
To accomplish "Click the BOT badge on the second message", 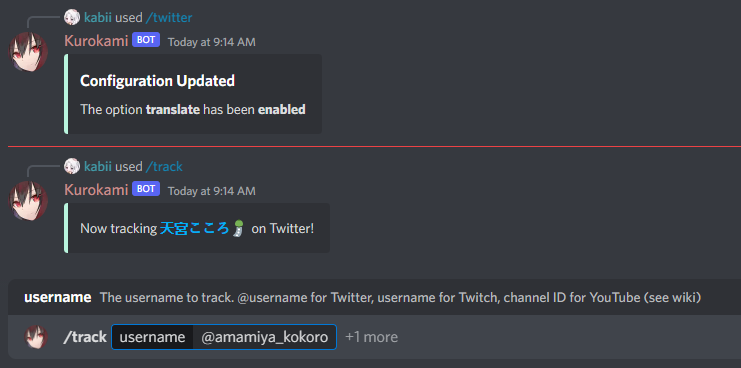I will tap(146, 189).
